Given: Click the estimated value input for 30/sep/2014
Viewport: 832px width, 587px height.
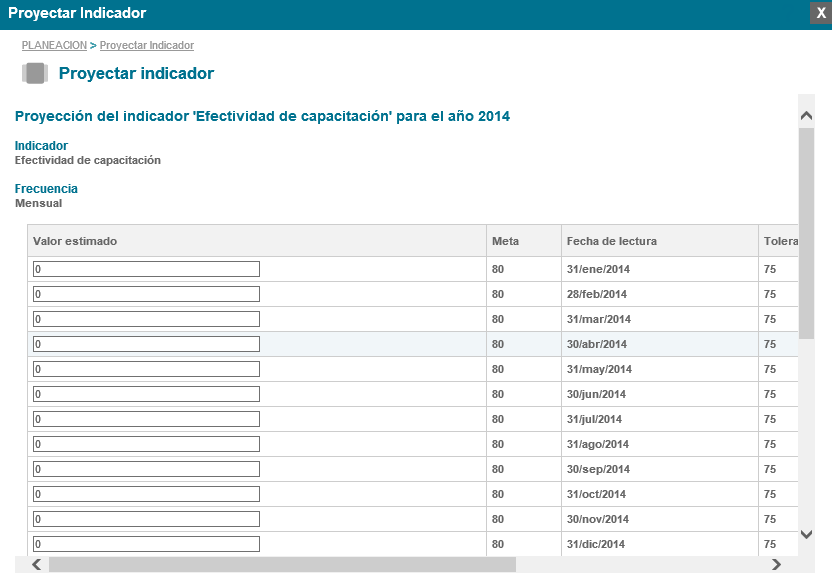Looking at the screenshot, I should [x=146, y=469].
